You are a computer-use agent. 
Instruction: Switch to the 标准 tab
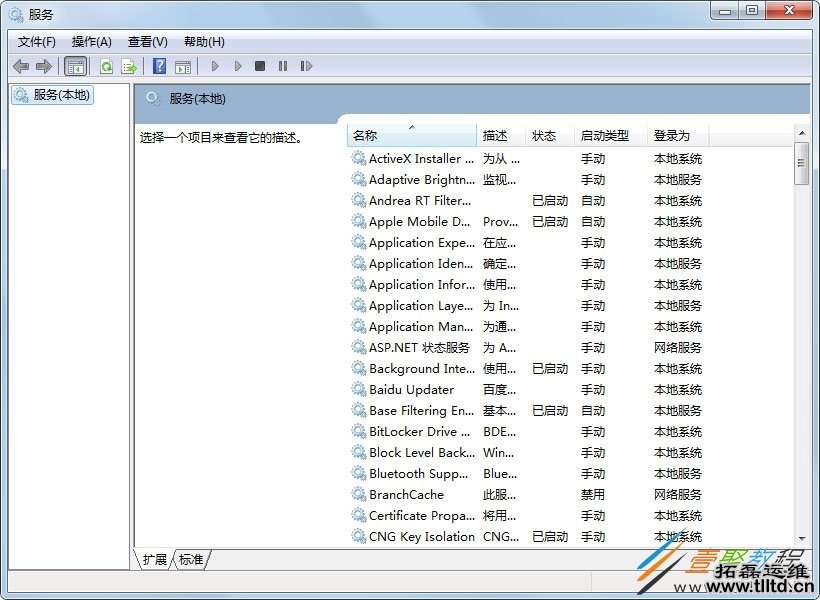click(x=191, y=560)
